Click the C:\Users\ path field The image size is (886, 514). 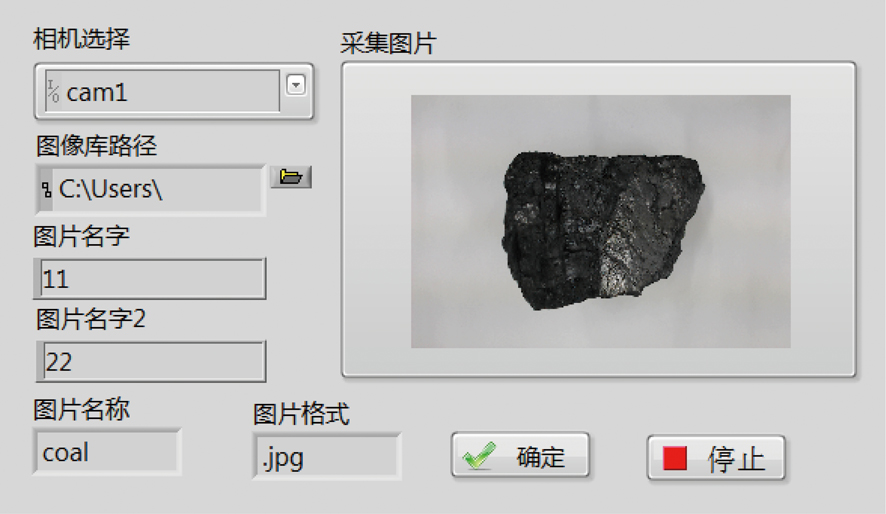(x=151, y=190)
